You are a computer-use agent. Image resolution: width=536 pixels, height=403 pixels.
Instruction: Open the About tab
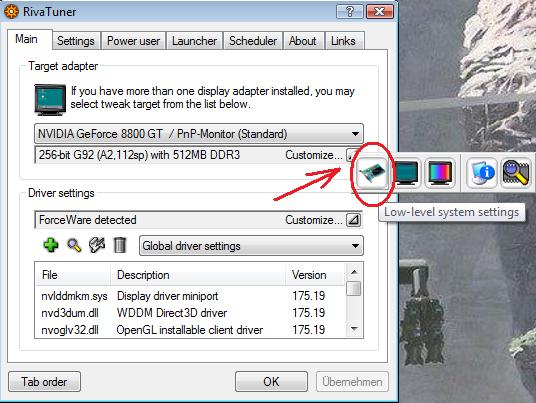303,41
